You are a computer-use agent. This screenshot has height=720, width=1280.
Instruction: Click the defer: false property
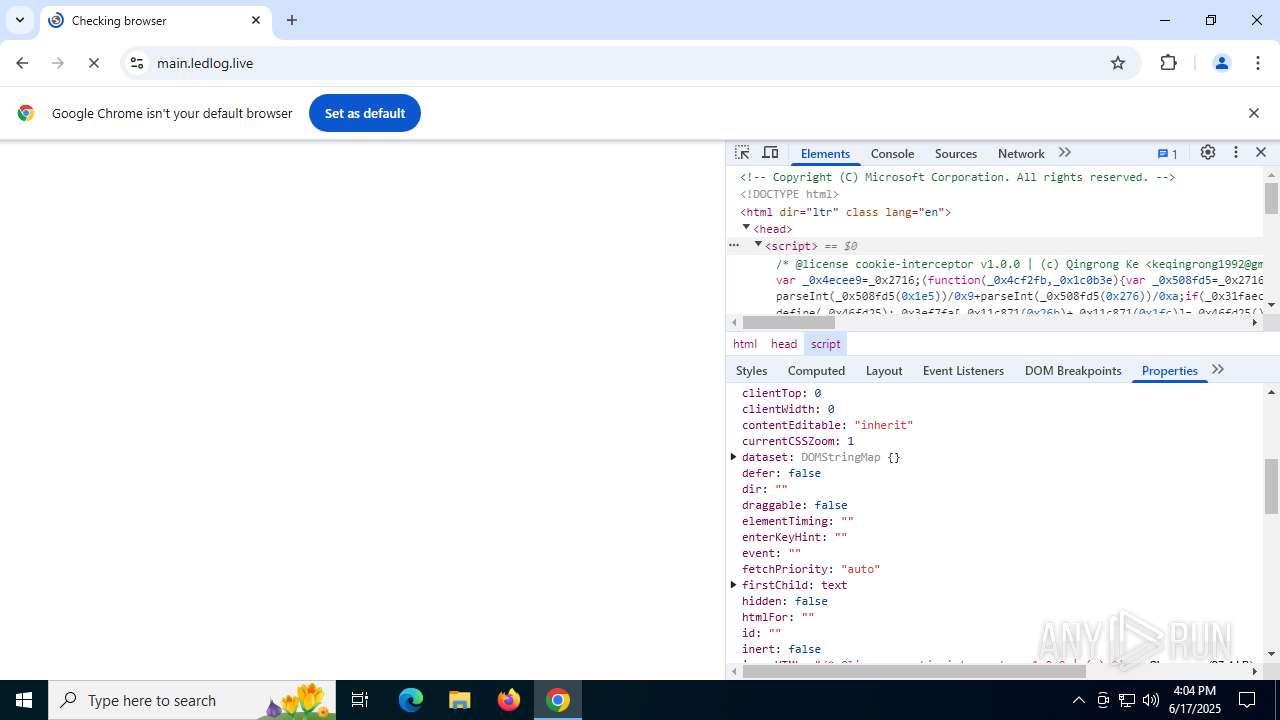781,473
